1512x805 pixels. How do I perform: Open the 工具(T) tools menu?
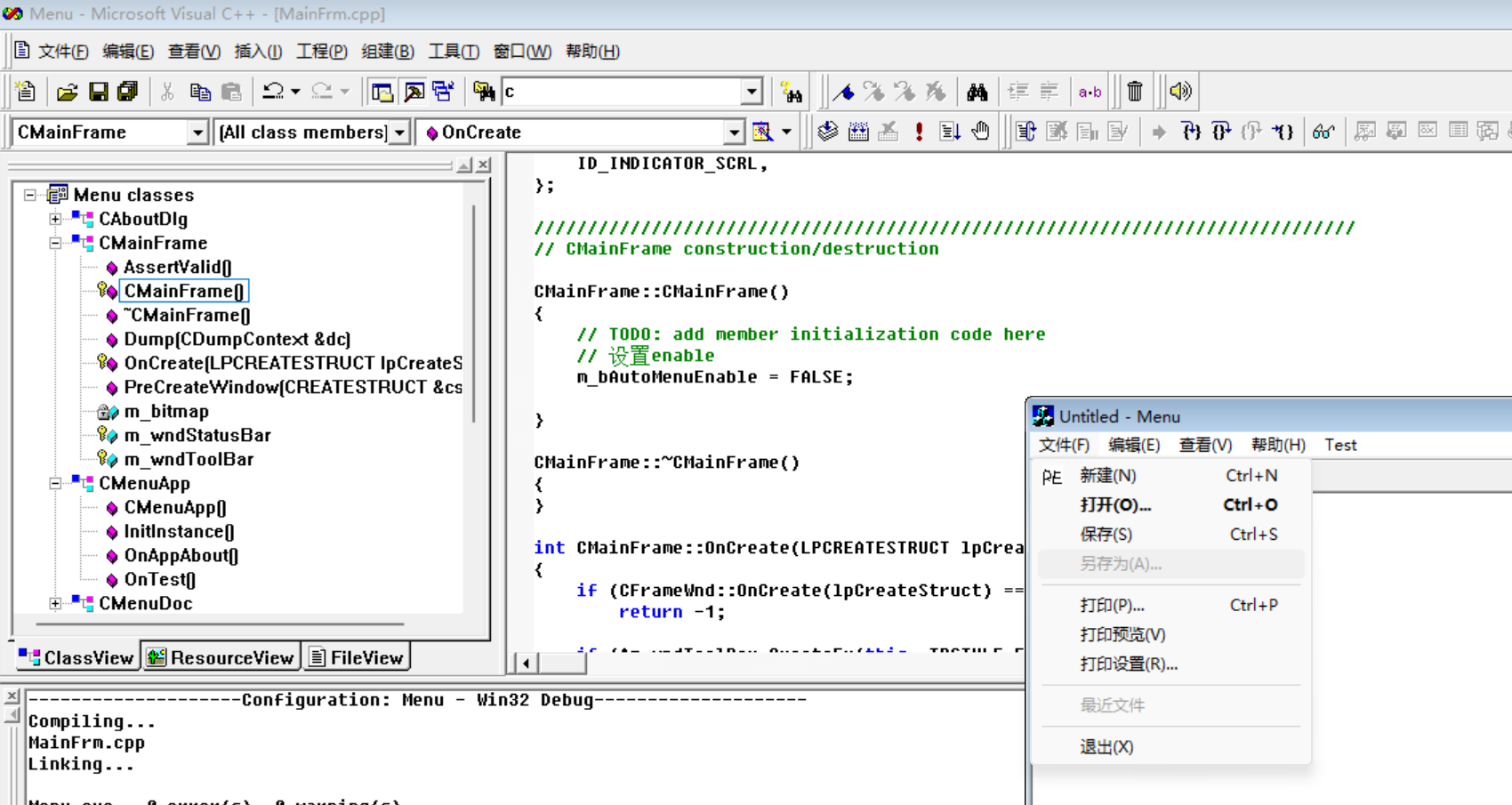coord(454,52)
